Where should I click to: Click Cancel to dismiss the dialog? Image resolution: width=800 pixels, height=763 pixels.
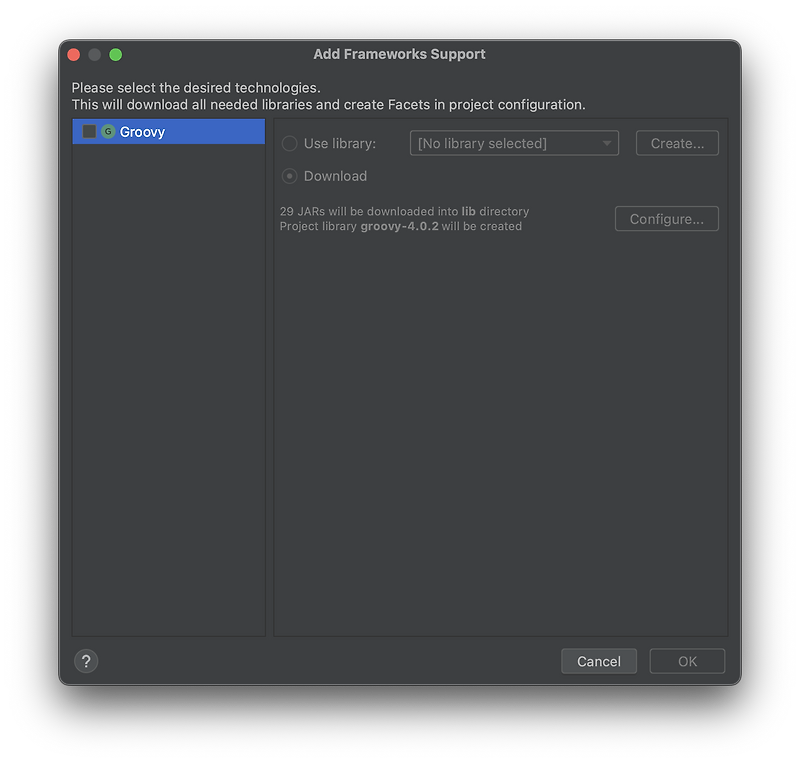point(598,661)
